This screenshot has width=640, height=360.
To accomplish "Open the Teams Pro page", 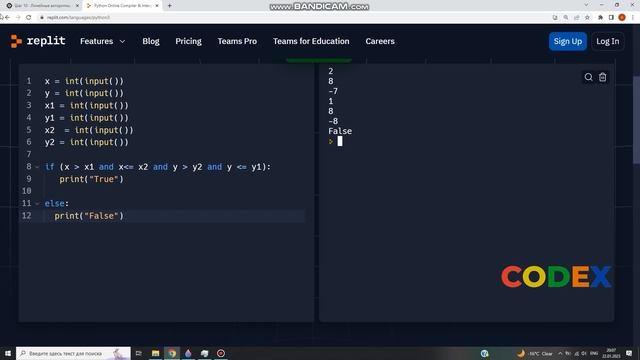I will [x=237, y=41].
